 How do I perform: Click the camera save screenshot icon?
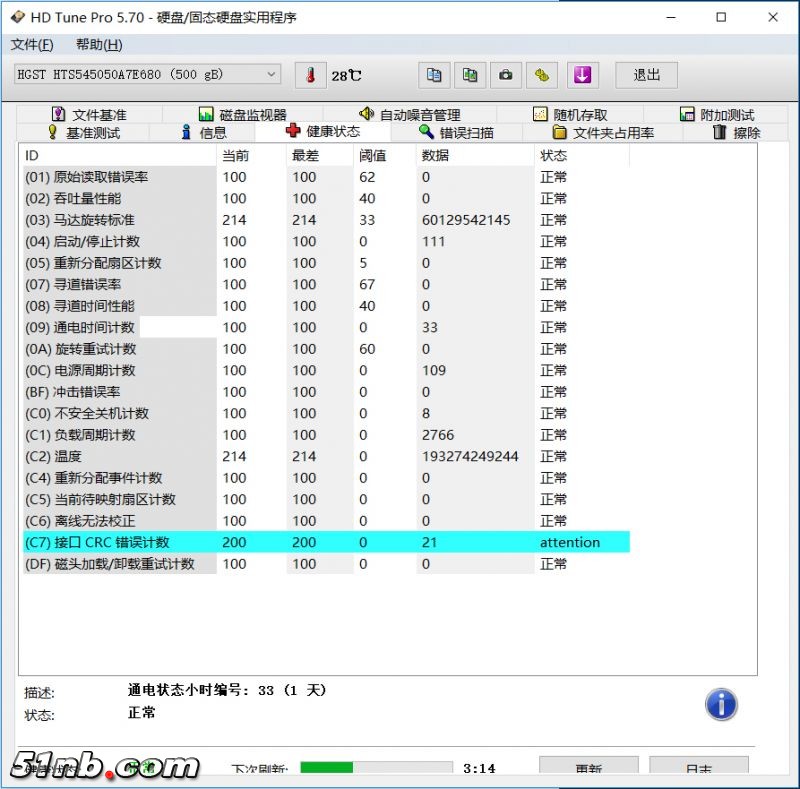point(506,75)
